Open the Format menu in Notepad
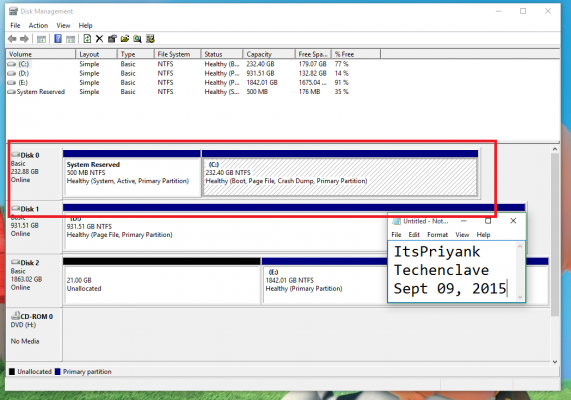Viewport: 571px width, 400px height. 437,235
